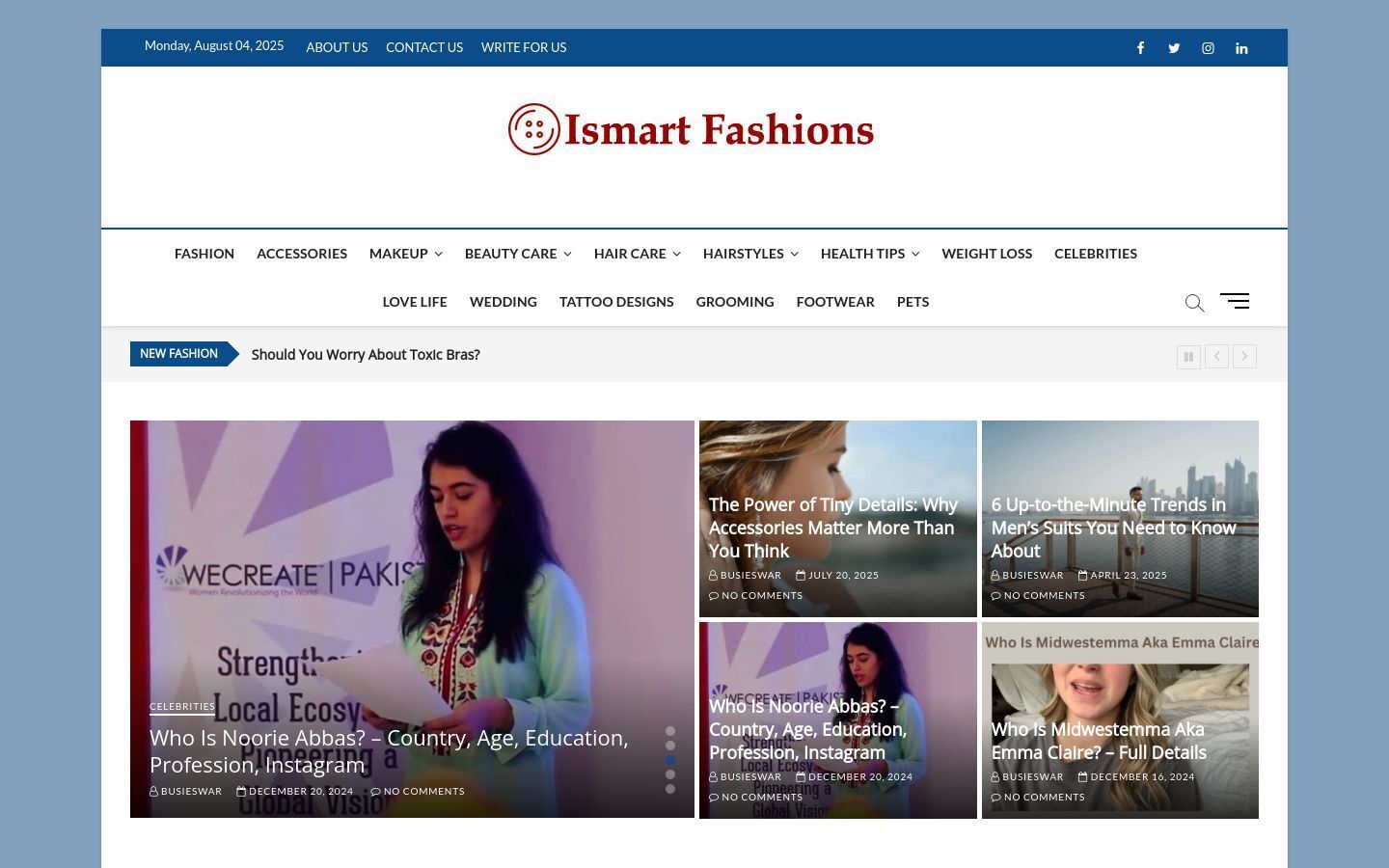
Task: Visit the Write For Us page
Action: (x=524, y=47)
